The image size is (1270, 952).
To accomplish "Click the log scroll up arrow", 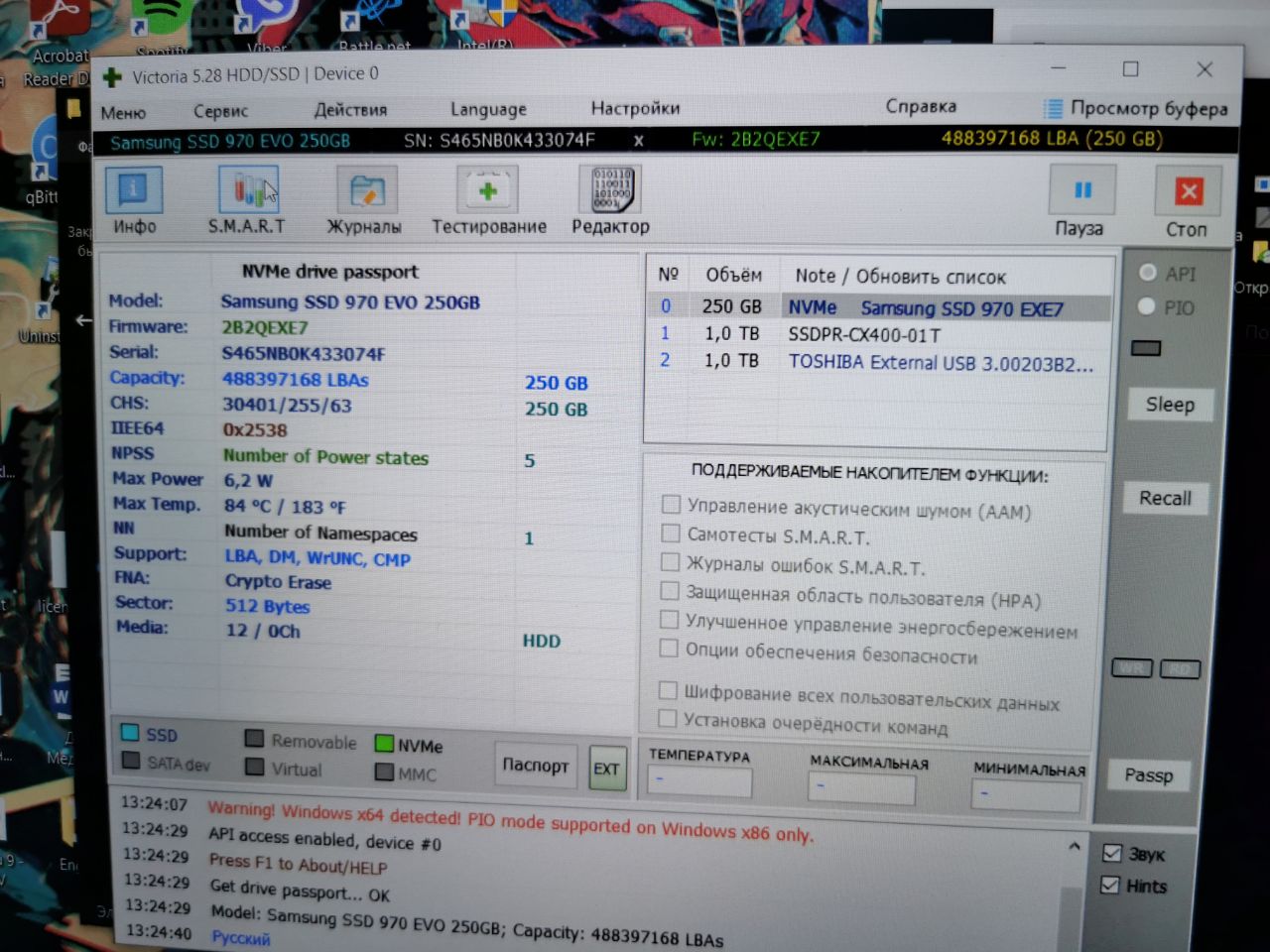I will tap(1074, 846).
